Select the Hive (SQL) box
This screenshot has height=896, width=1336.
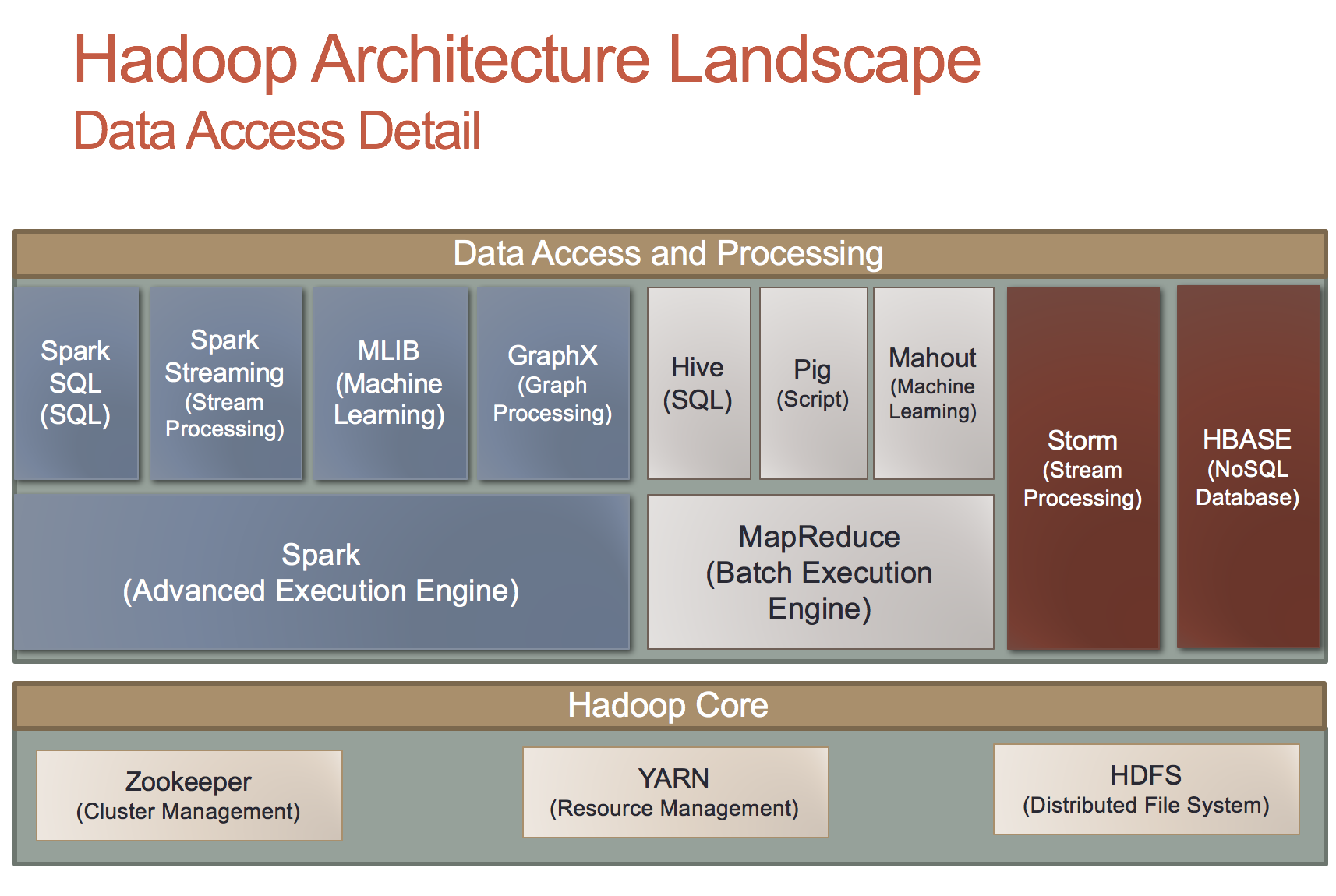[698, 383]
